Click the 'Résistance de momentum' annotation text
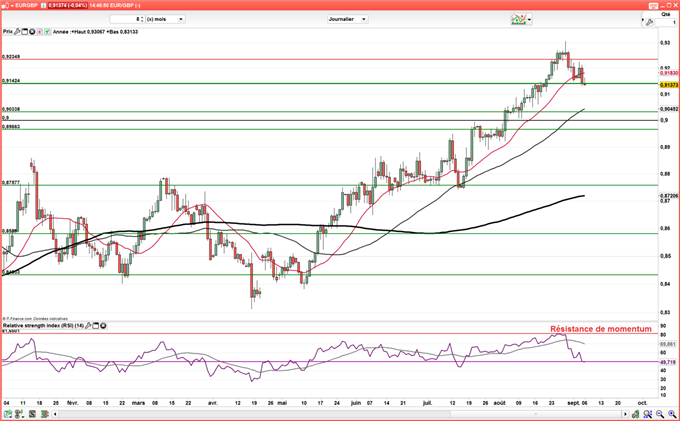This screenshot has width=680, height=421. tap(601, 329)
